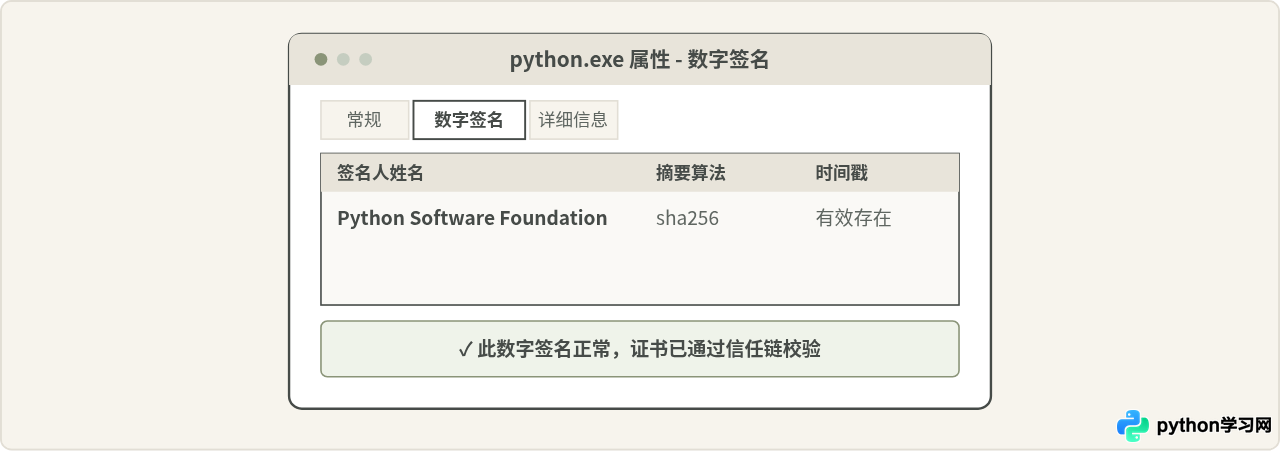The width and height of the screenshot is (1280, 451).
Task: Click the 签名人姓名 column header
Action: pos(380,173)
